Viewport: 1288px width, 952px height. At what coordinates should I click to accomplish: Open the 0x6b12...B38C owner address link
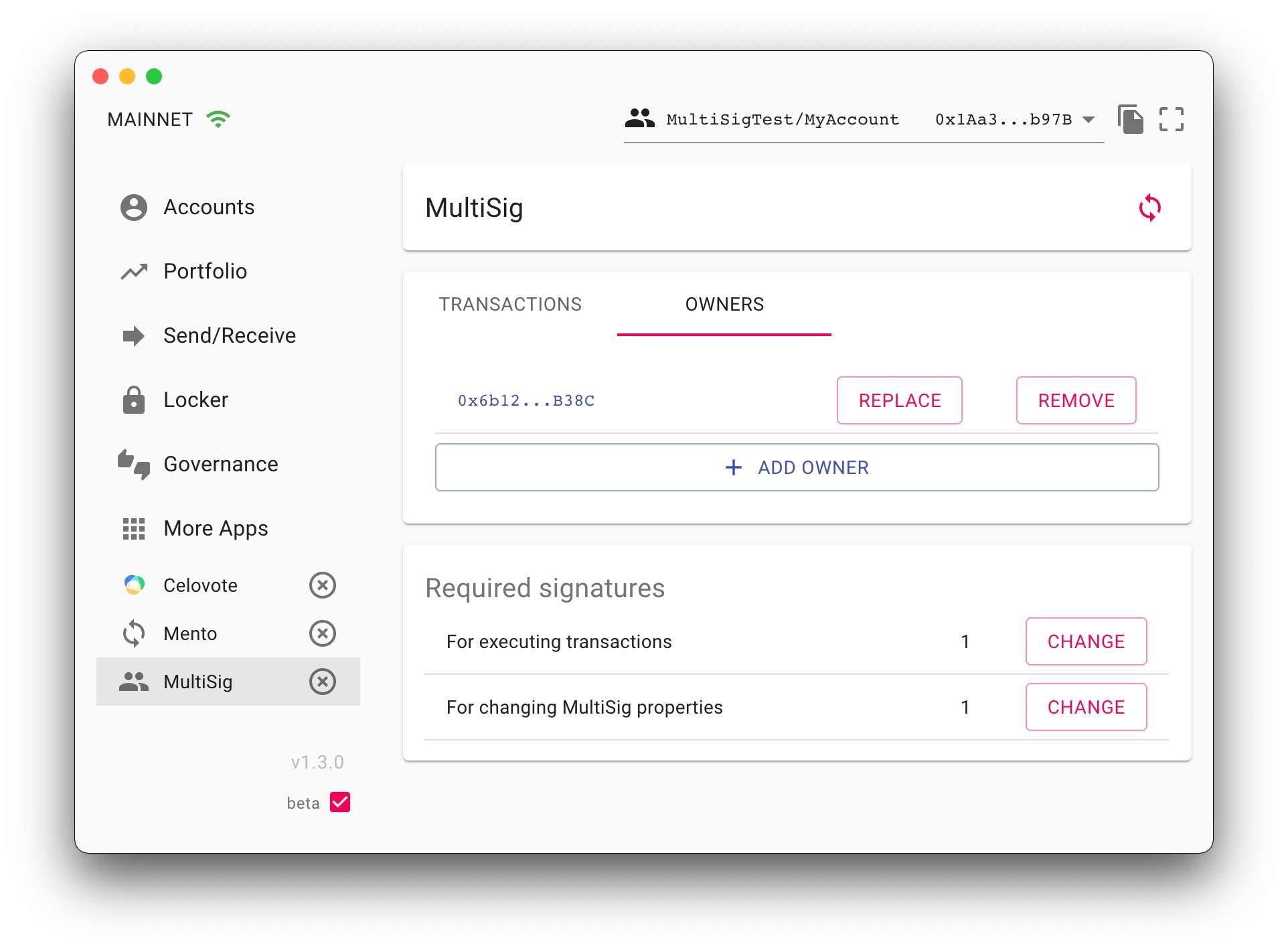(526, 401)
